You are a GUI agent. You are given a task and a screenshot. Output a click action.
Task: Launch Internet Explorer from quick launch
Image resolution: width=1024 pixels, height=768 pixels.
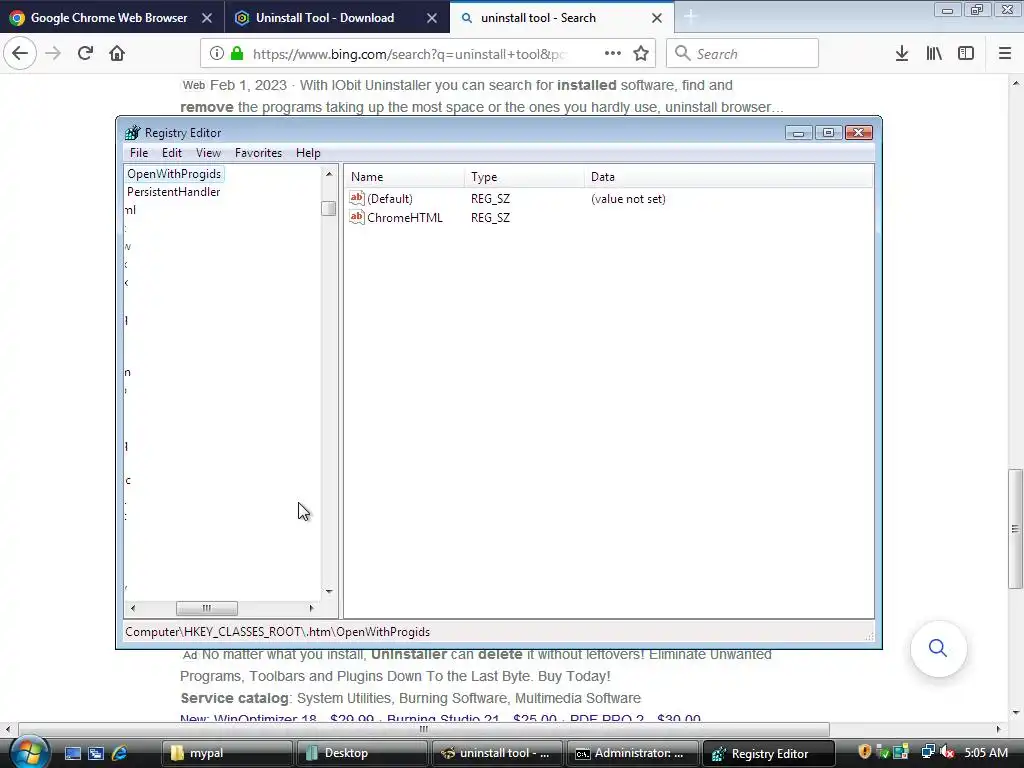(x=119, y=753)
